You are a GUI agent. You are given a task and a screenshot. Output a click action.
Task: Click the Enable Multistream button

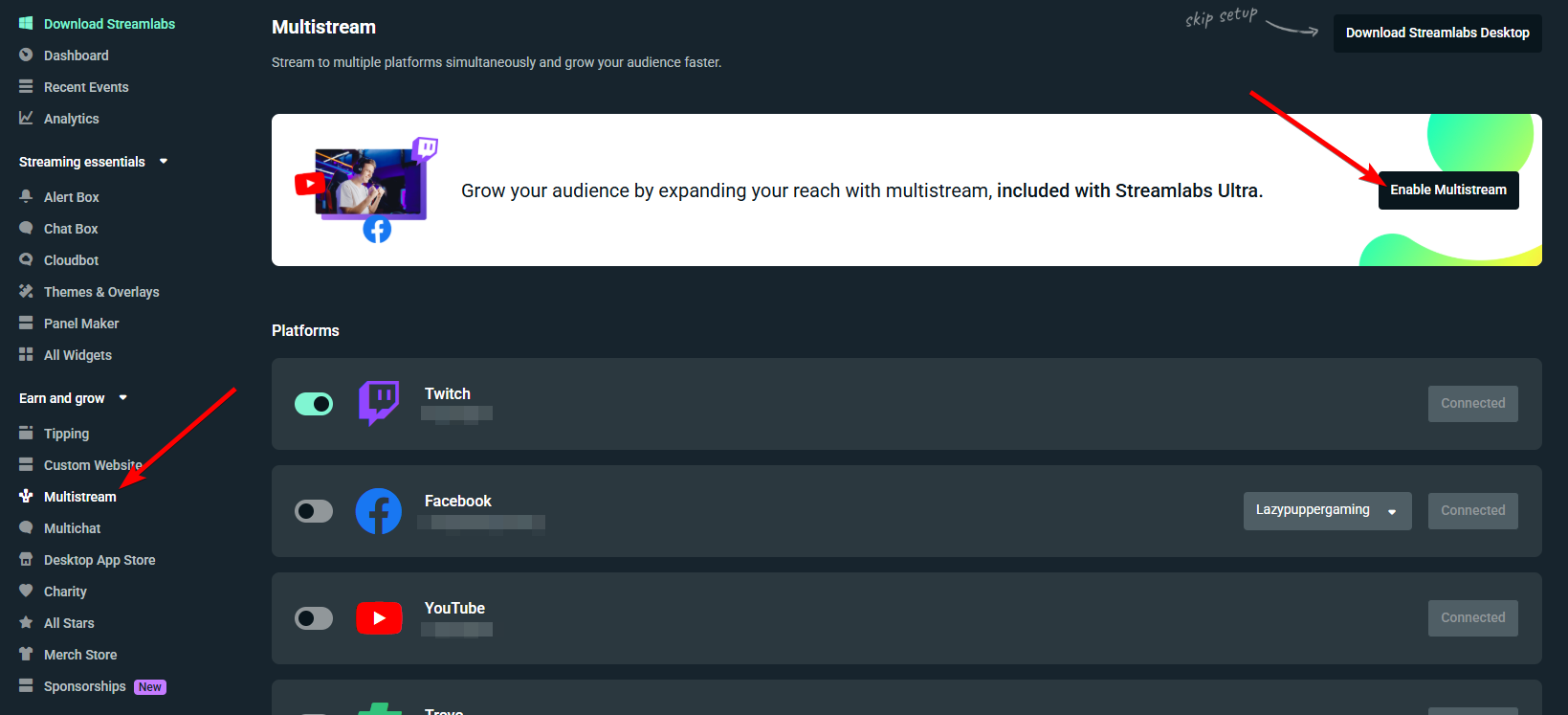(1448, 190)
